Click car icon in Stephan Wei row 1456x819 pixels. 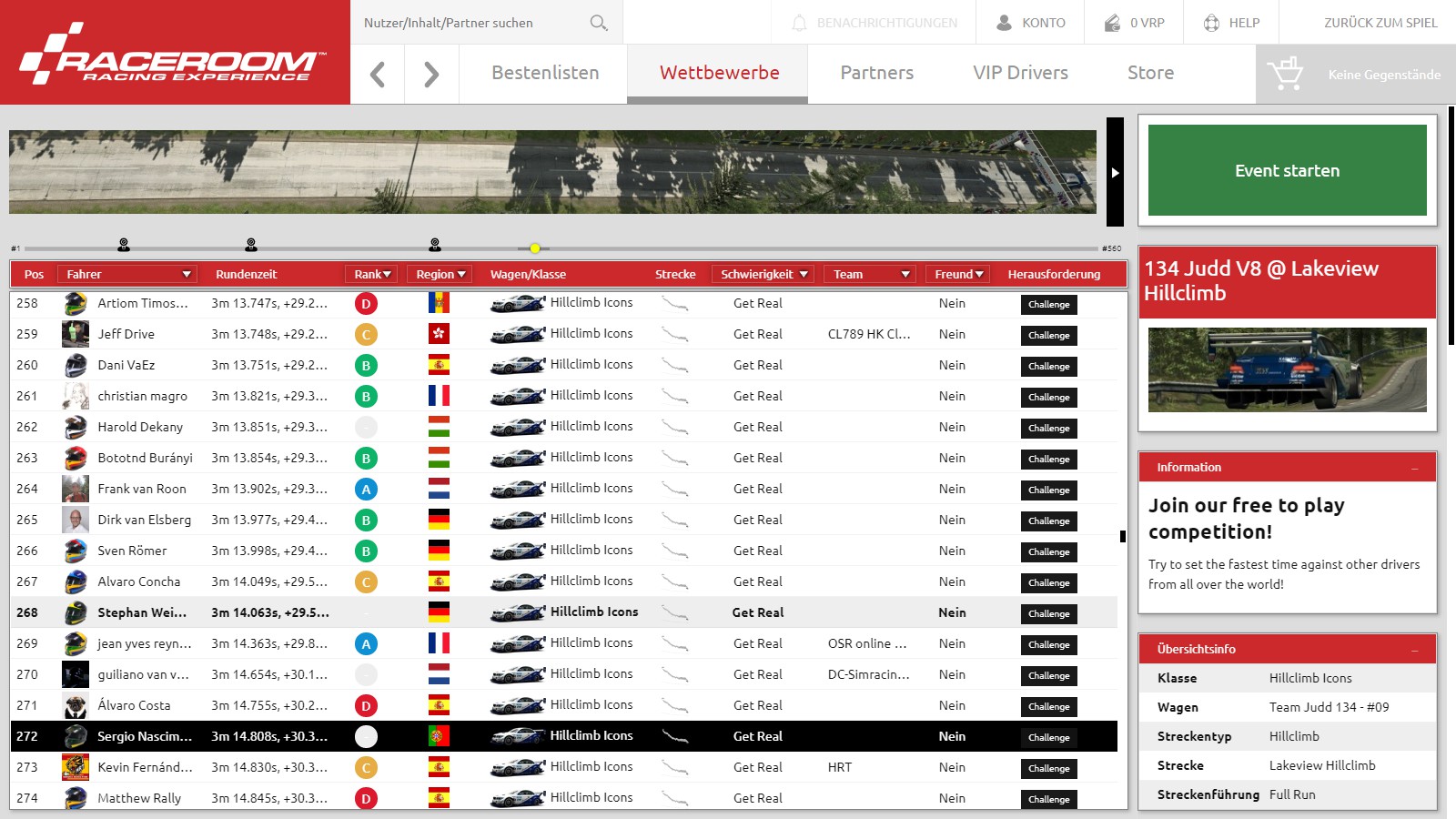click(518, 612)
